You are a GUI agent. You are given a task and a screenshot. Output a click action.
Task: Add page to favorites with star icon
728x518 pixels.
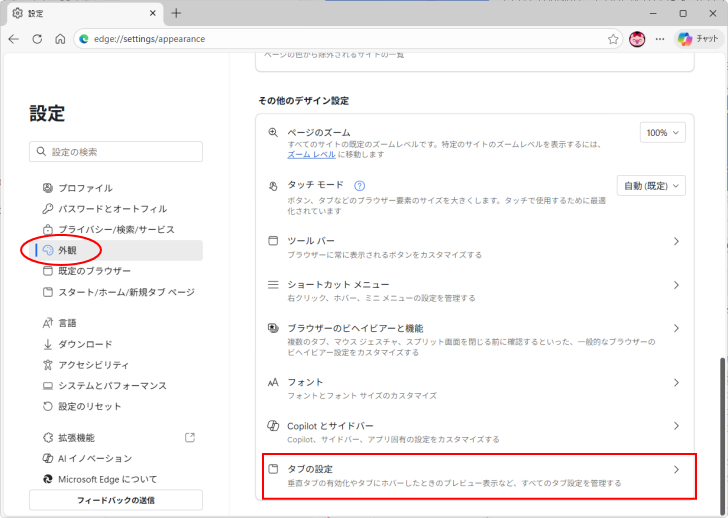613,39
